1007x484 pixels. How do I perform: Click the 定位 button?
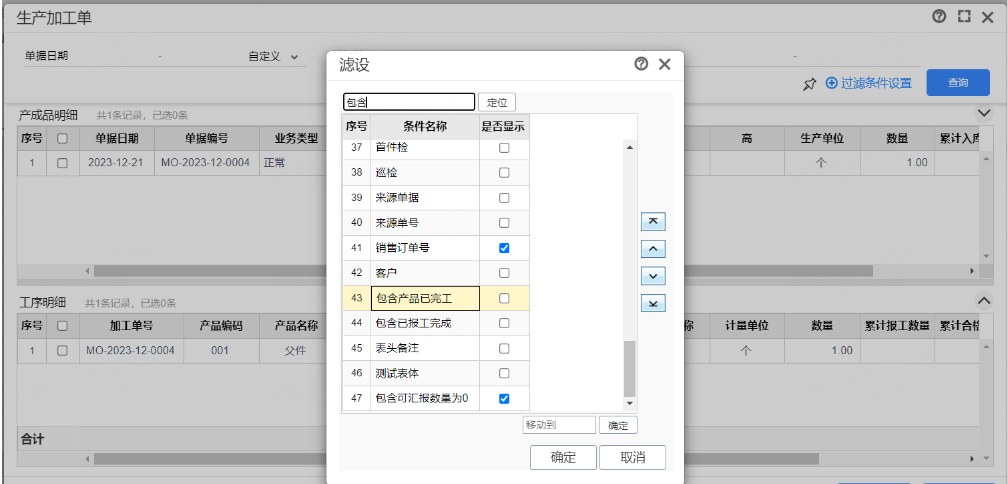497,102
